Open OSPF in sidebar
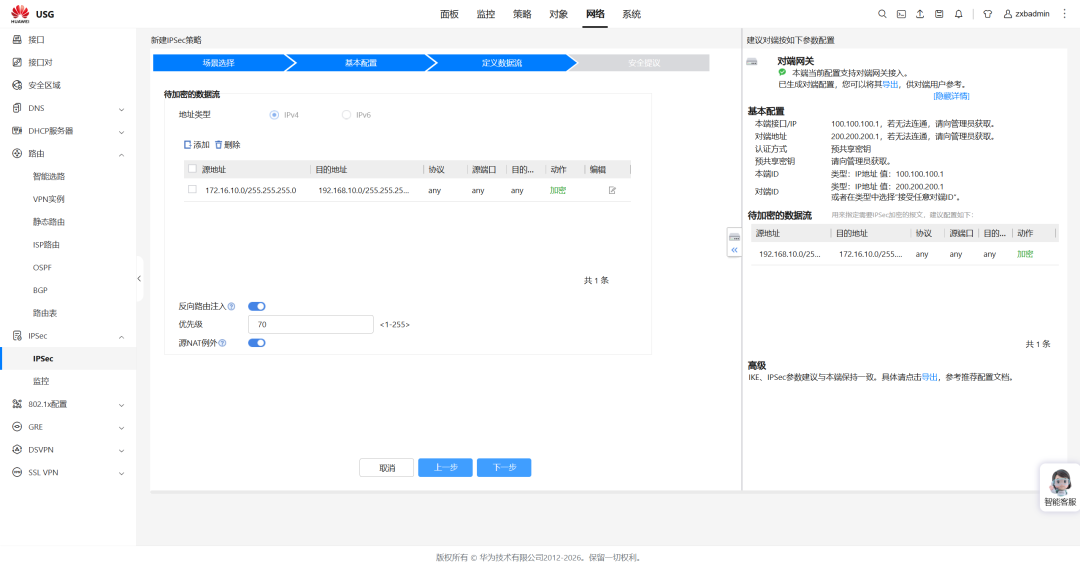The image size is (1080, 568). pos(42,268)
